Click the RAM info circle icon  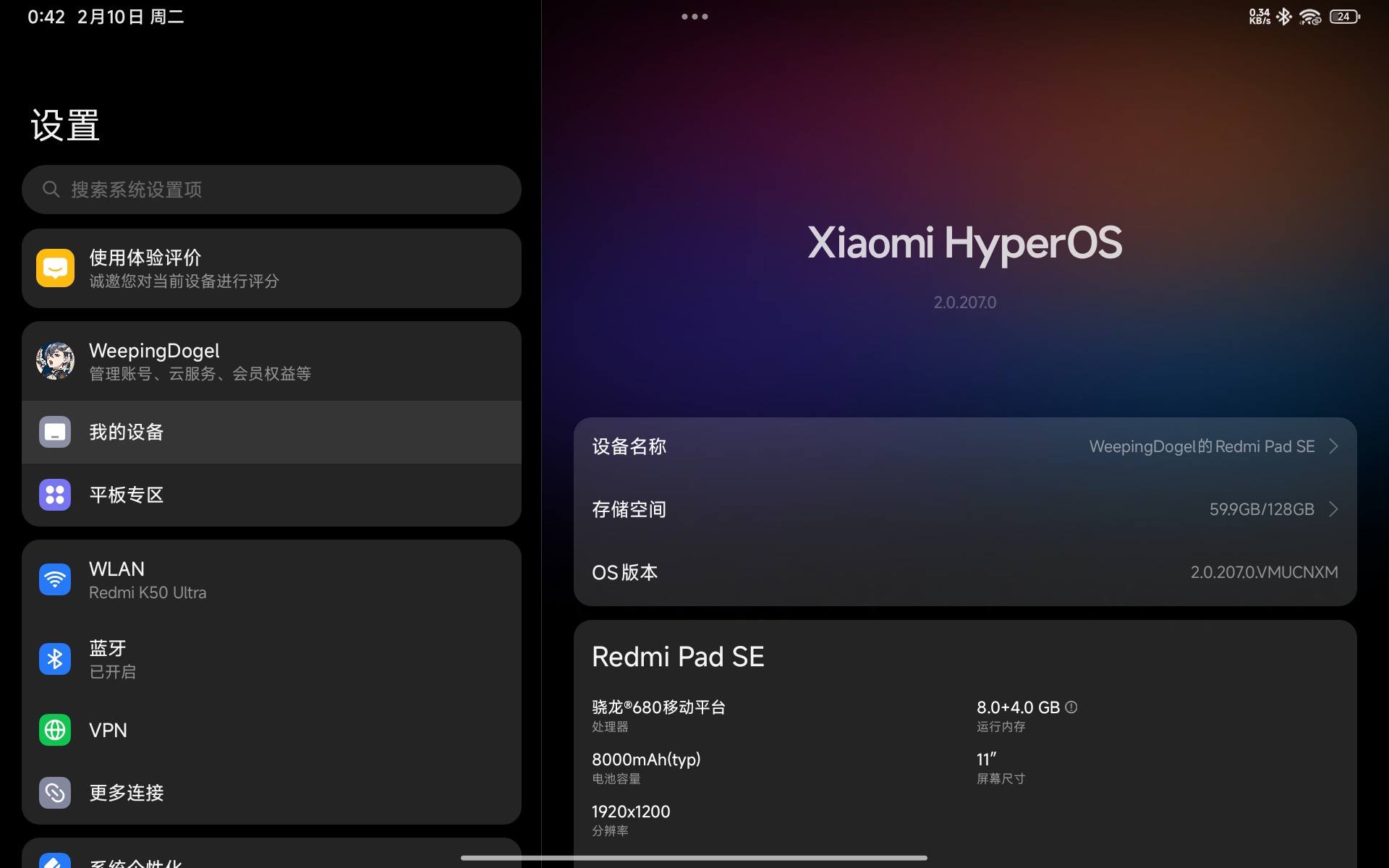(1071, 707)
